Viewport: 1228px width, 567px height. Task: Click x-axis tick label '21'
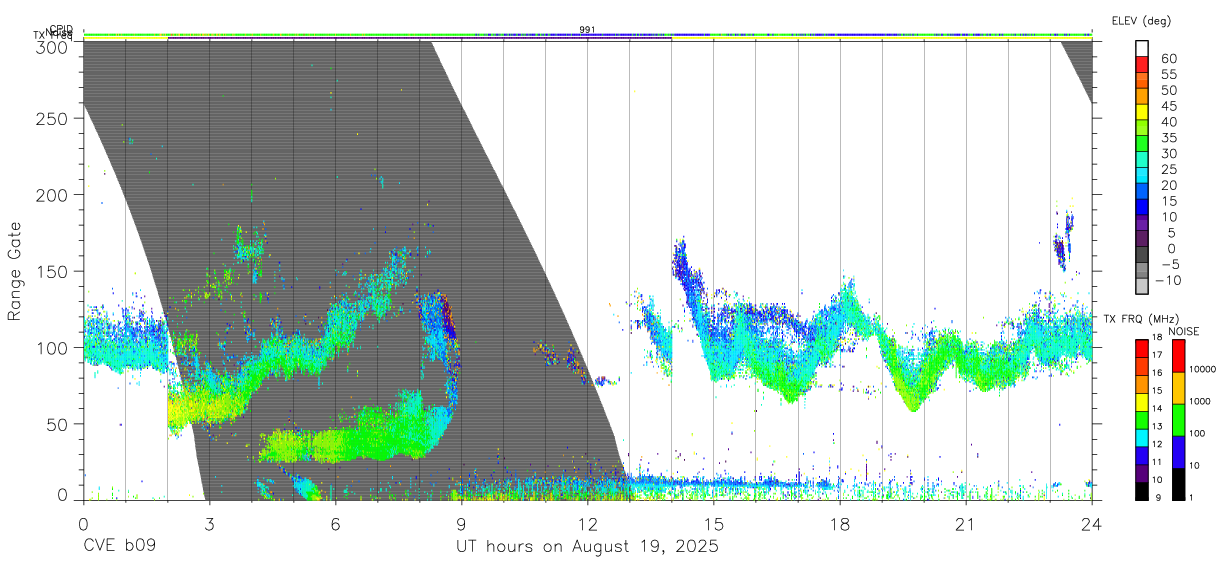[965, 524]
